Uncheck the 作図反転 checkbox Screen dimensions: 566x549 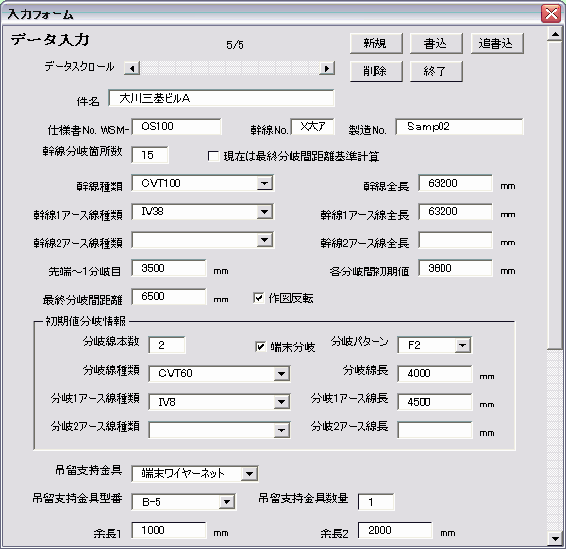click(258, 298)
